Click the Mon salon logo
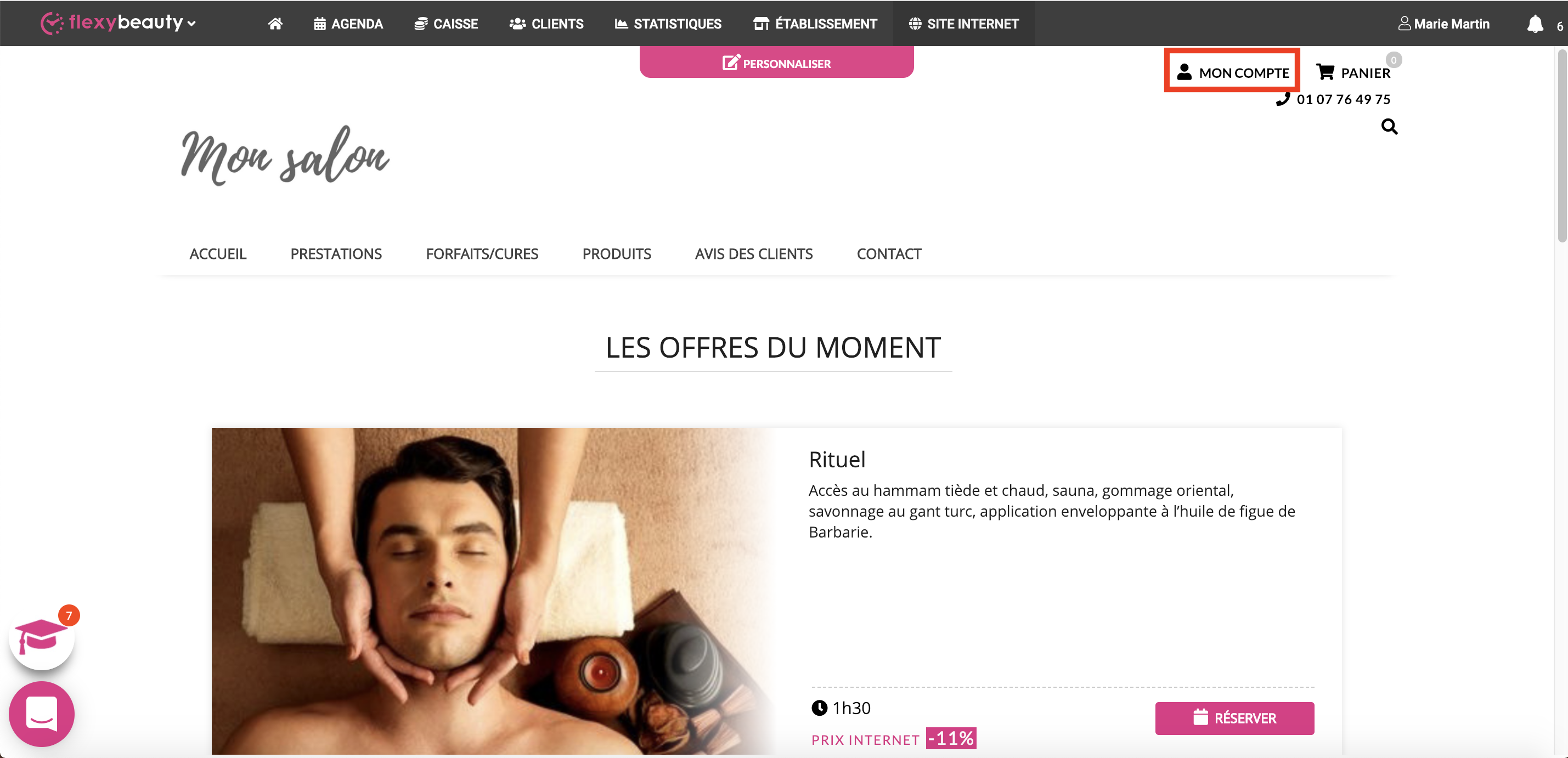This screenshot has width=1568, height=758. pos(285,156)
